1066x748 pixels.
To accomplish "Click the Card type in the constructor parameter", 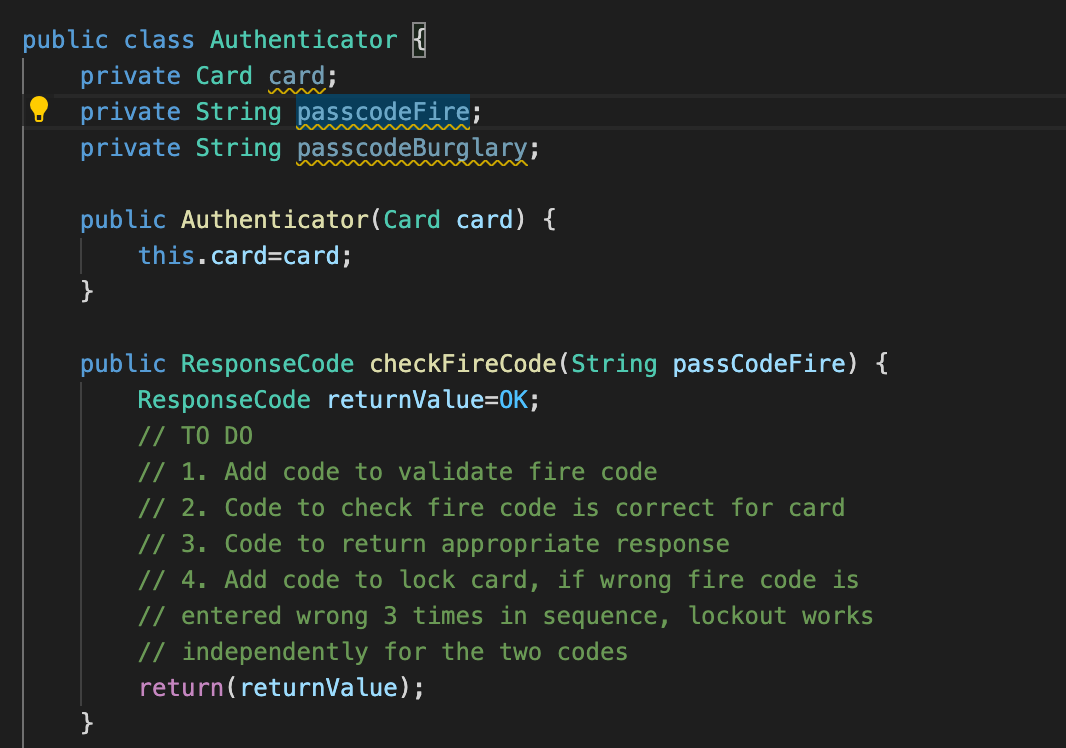I will 412,220.
